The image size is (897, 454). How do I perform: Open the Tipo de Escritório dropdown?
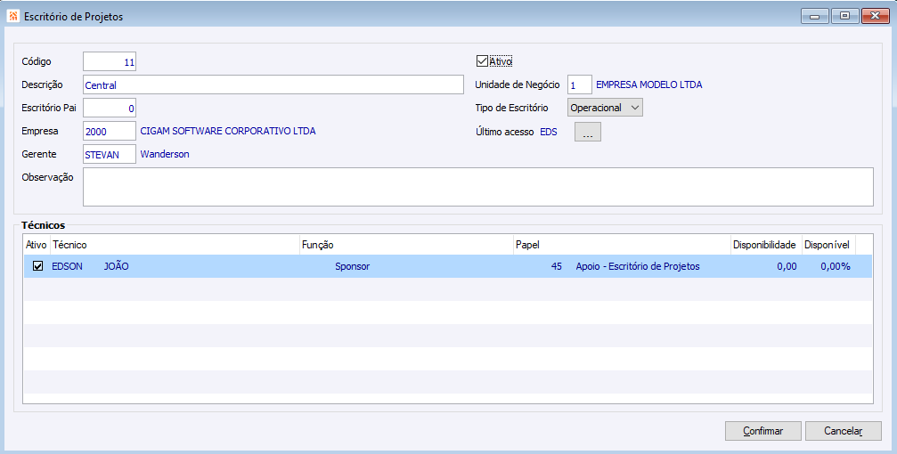[605, 107]
